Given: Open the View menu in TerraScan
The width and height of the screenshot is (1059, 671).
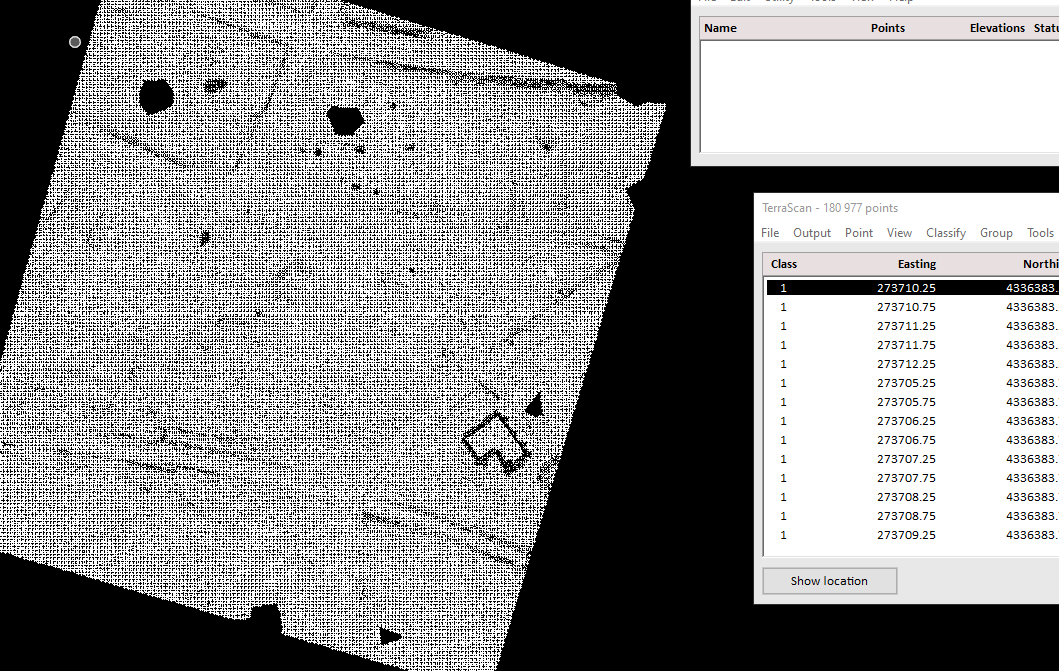Looking at the screenshot, I should coord(899,232).
